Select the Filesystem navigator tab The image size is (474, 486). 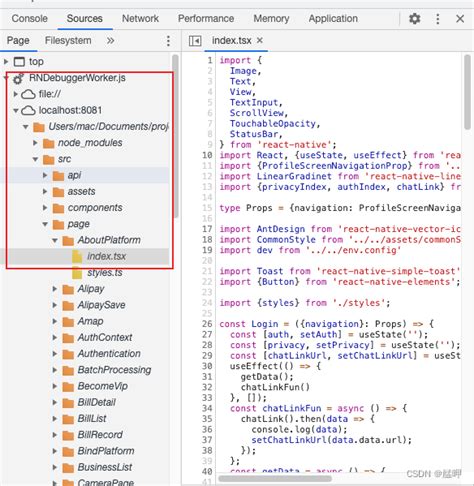pos(68,41)
